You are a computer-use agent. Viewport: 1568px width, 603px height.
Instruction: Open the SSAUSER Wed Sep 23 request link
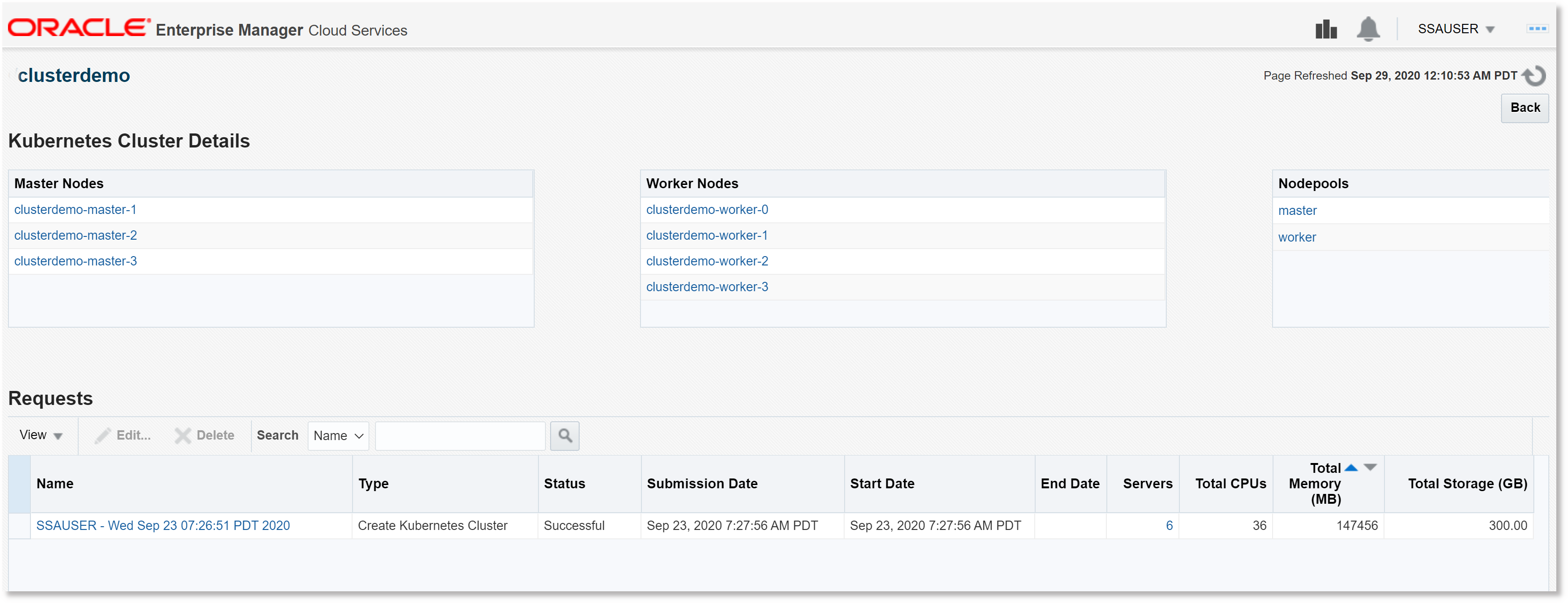(x=162, y=525)
